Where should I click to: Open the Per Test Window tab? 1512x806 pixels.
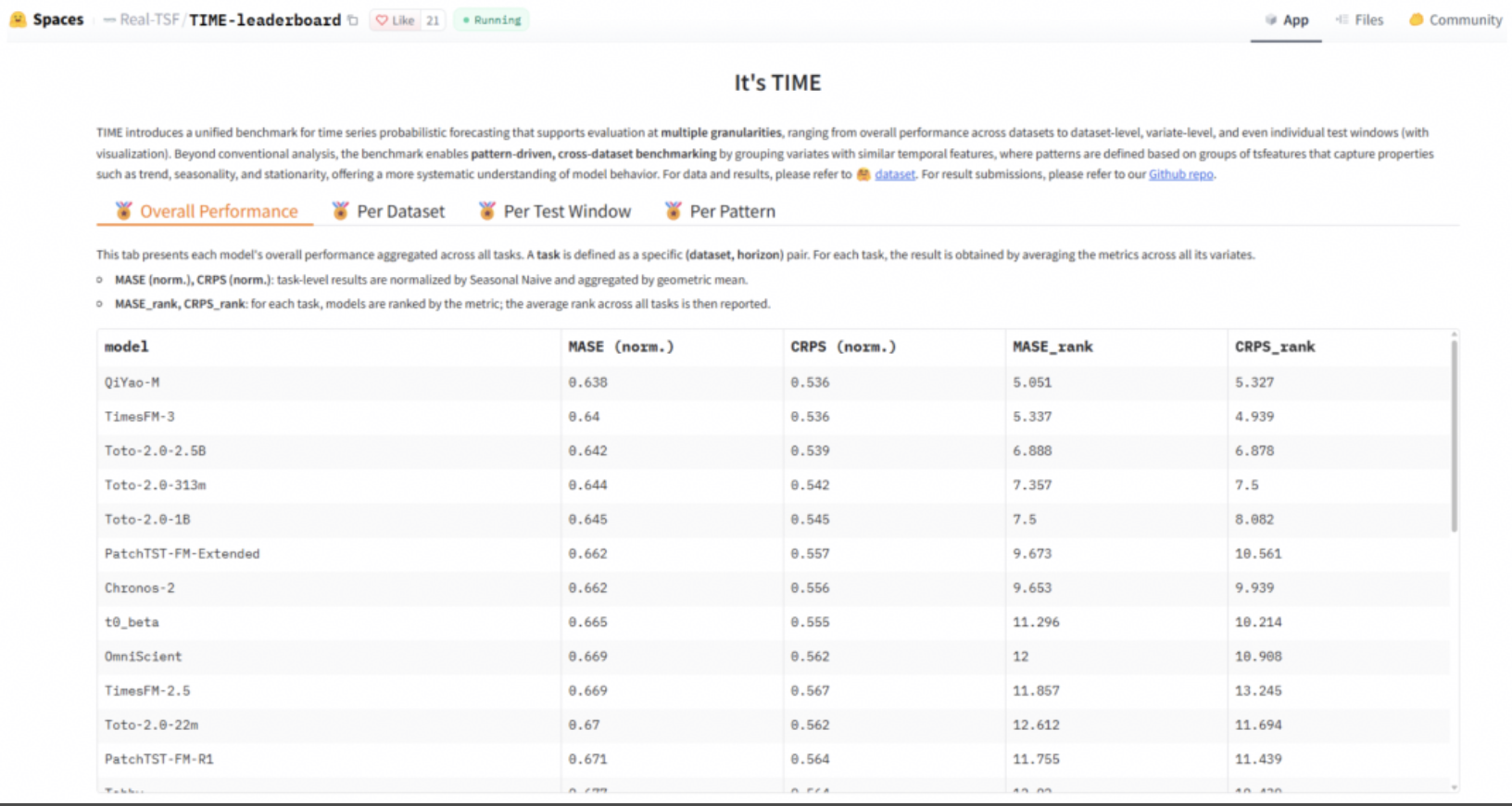(554, 211)
